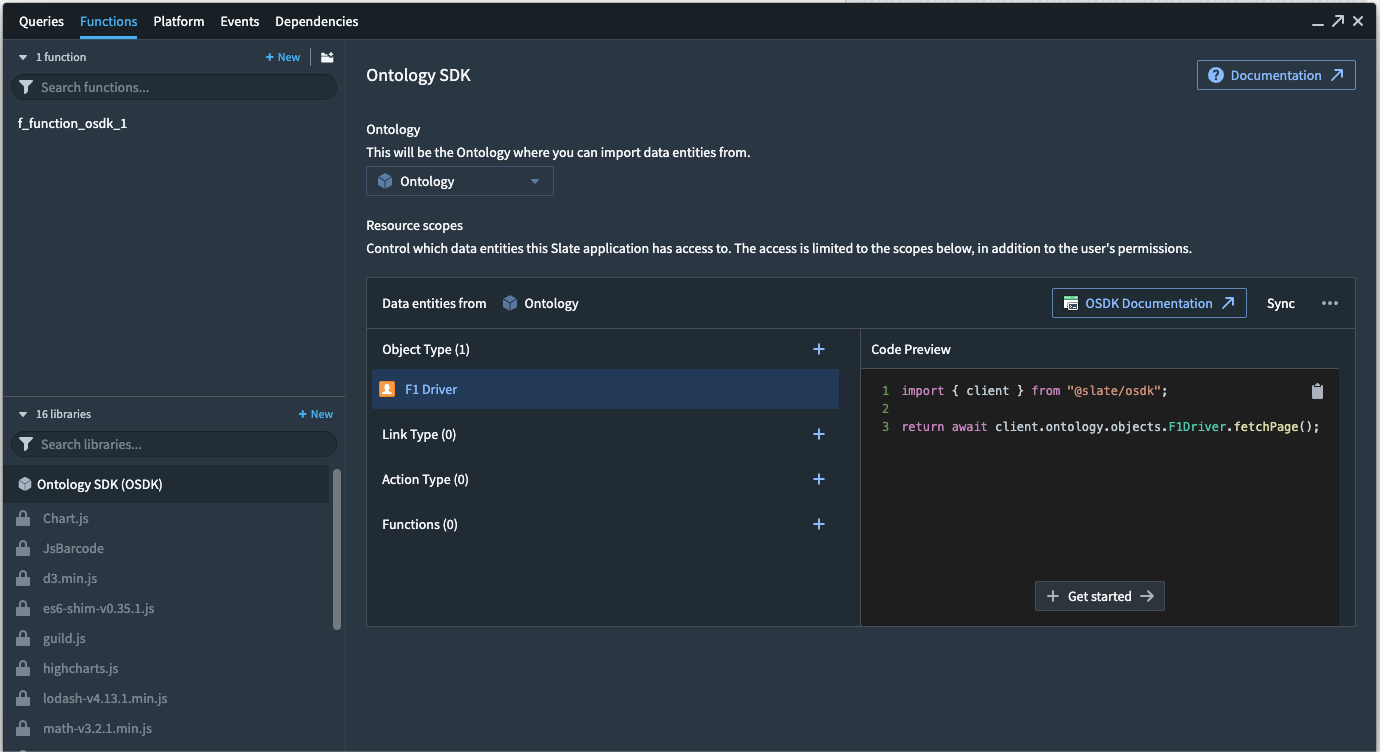Click the d3.min.js lock icon

tap(22, 578)
